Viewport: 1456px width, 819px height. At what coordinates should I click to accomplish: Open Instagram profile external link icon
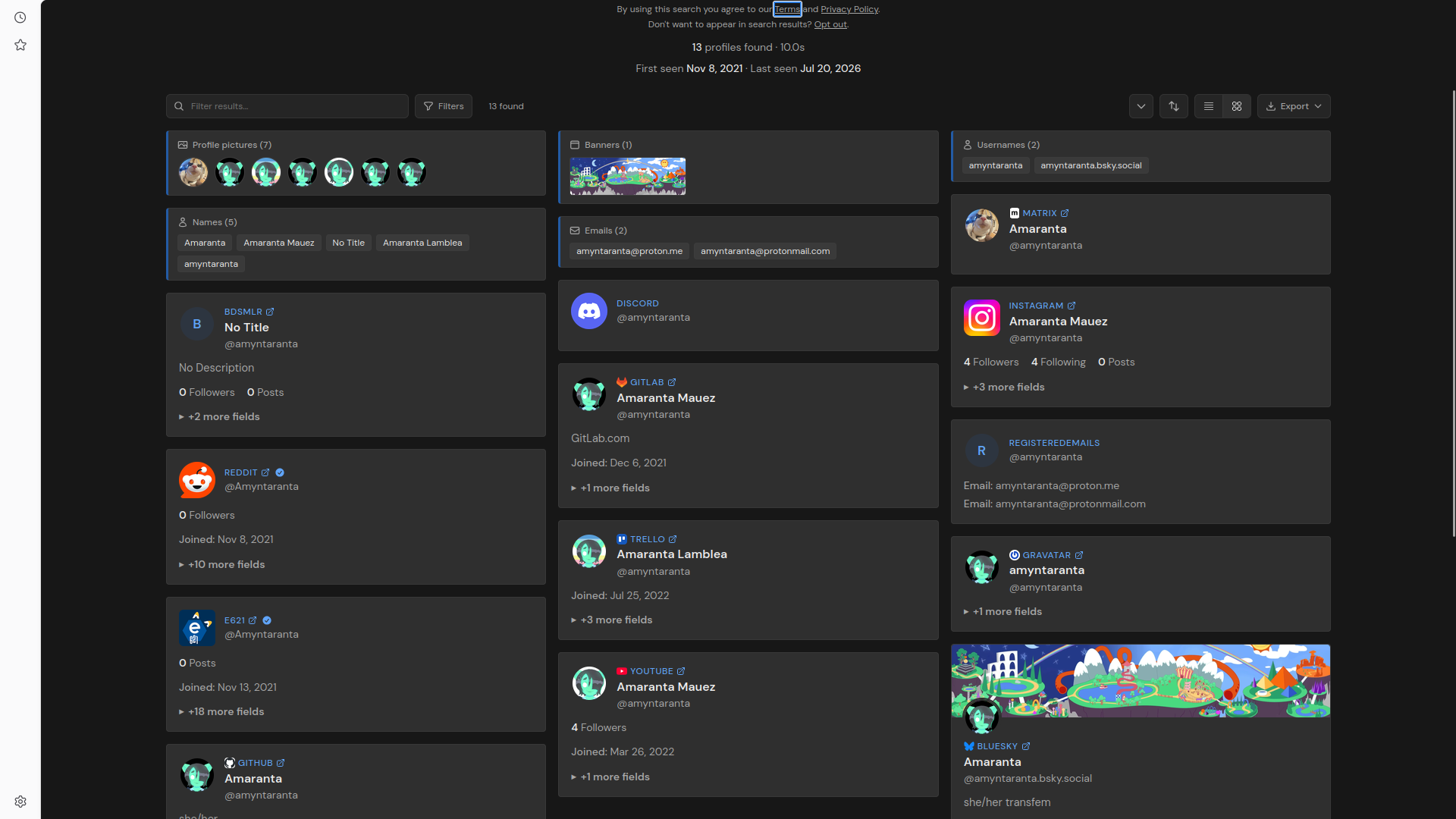point(1072,306)
